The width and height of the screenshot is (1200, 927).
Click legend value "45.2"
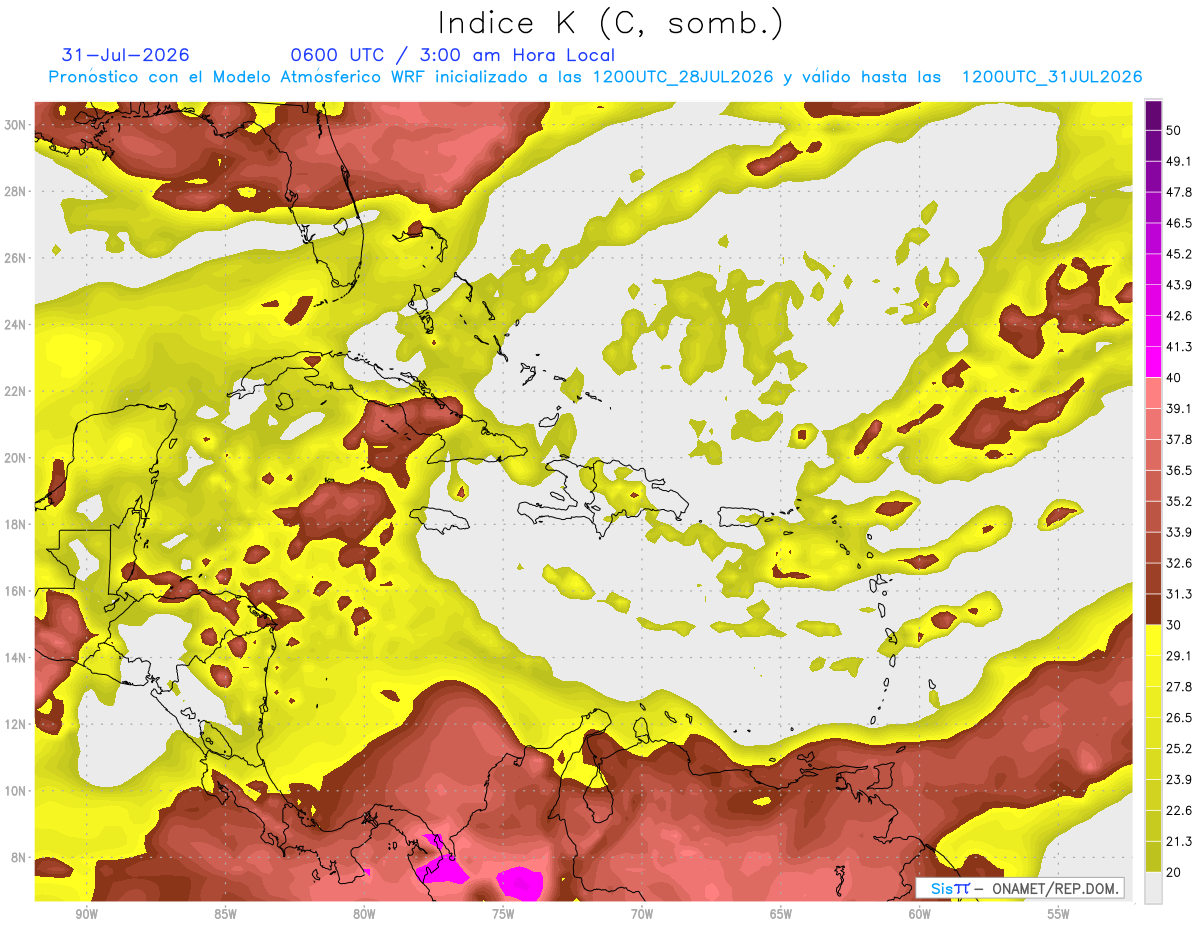click(1179, 254)
